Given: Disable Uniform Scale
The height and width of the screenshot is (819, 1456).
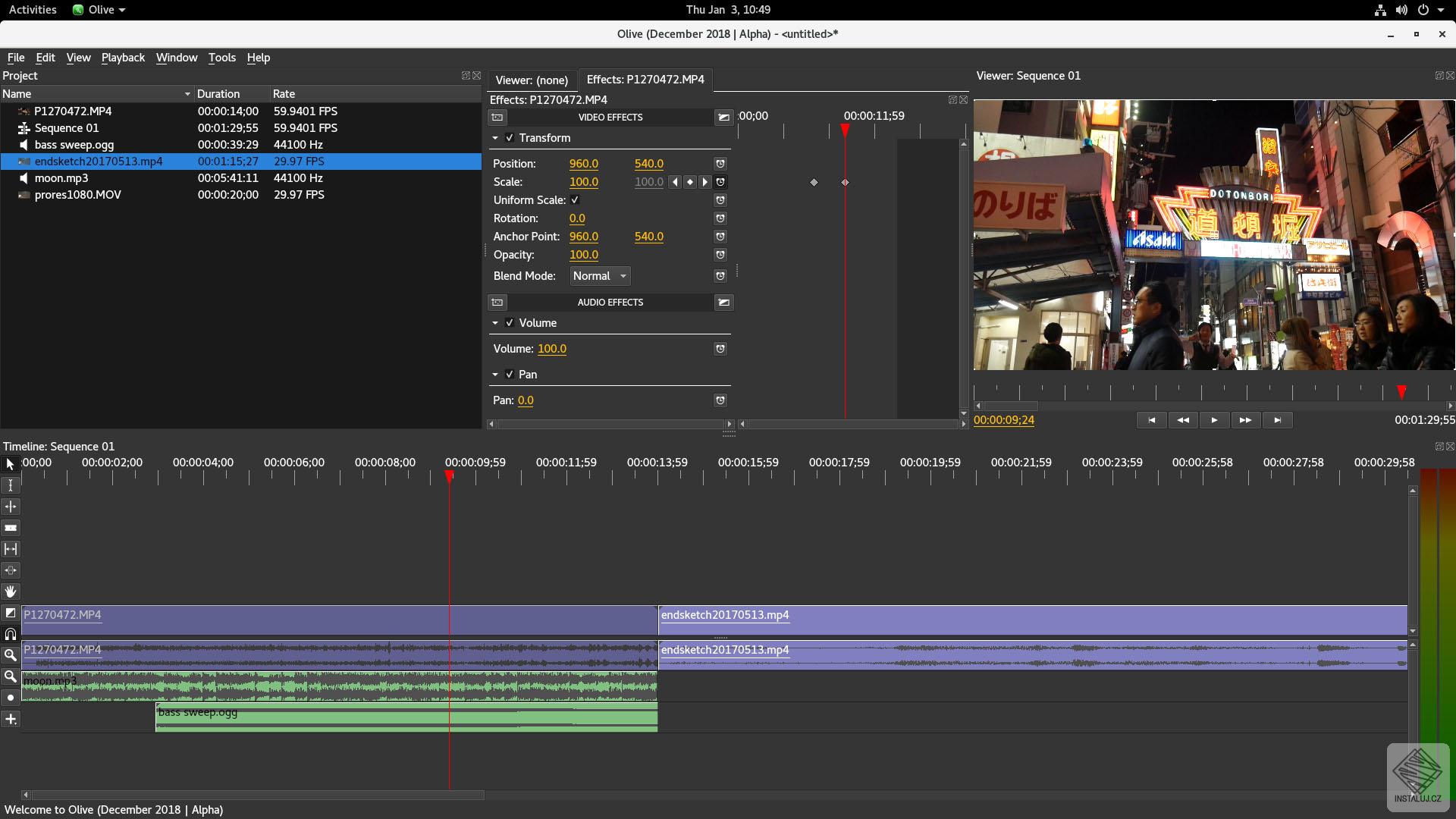Looking at the screenshot, I should [576, 199].
